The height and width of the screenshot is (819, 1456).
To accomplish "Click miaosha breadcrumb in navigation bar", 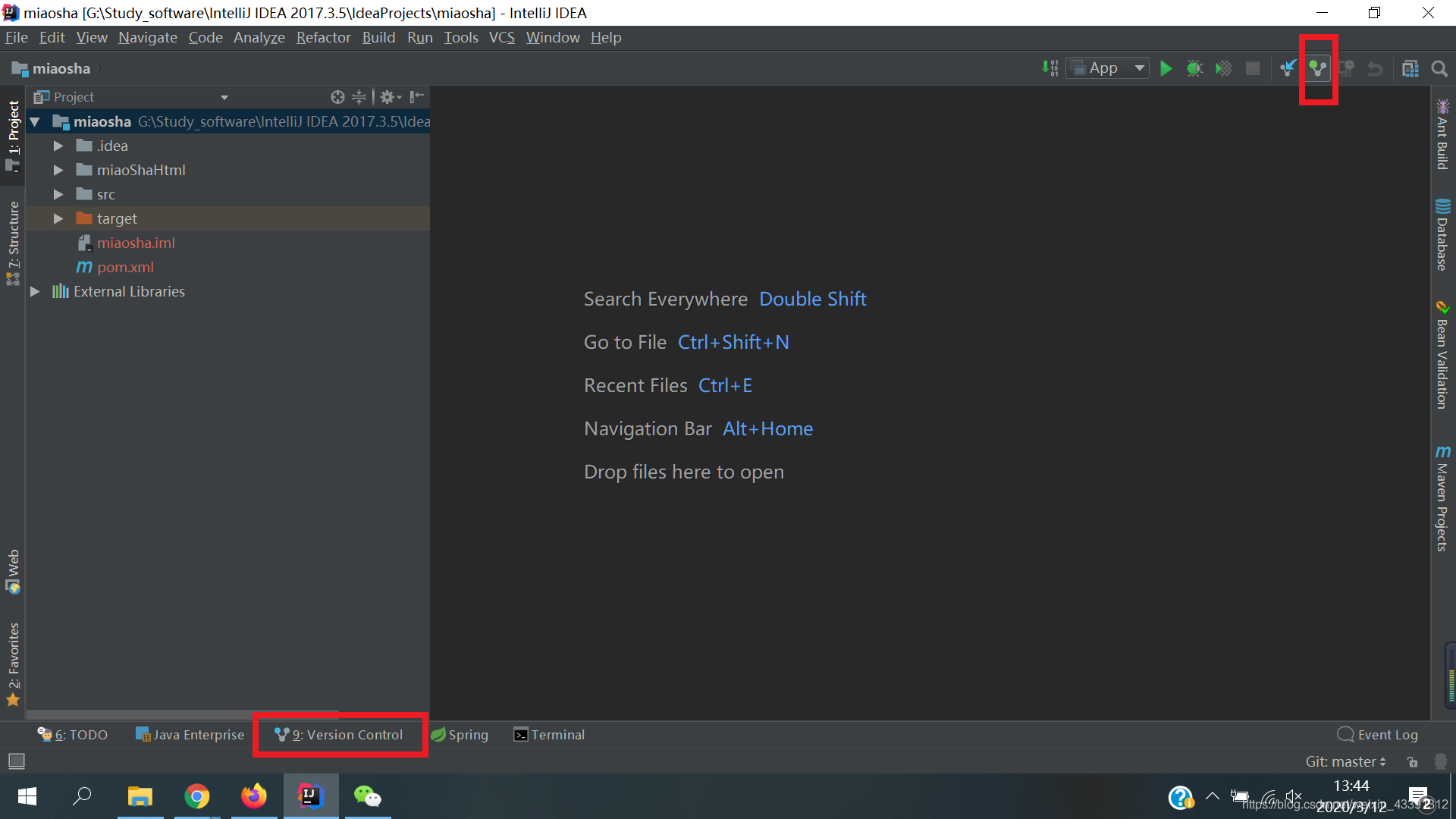I will 52,68.
